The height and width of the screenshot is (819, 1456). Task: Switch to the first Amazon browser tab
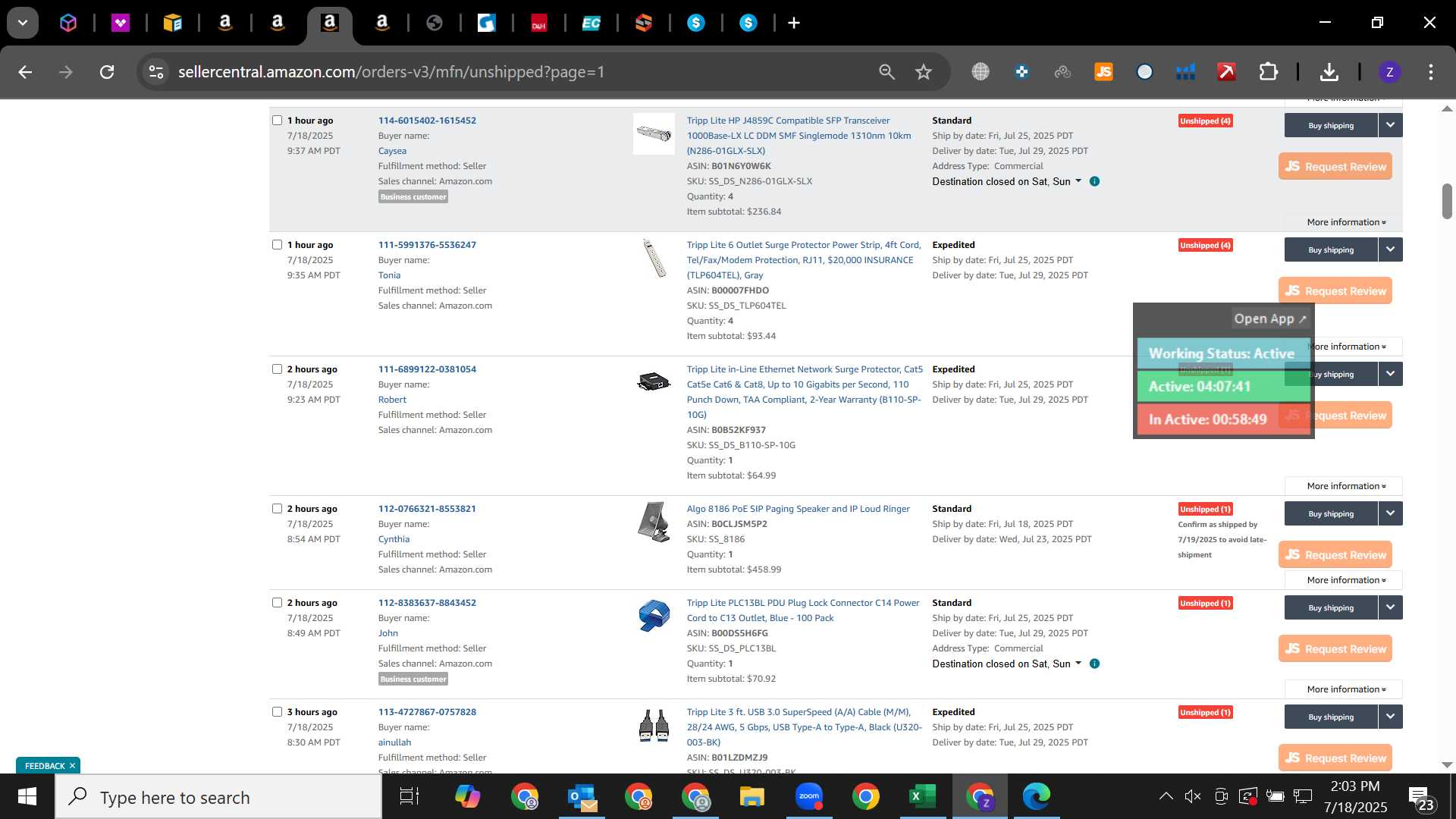coord(225,23)
